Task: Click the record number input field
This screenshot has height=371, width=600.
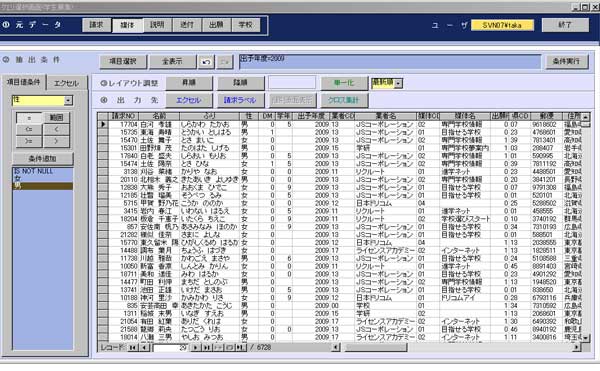Action: click(170, 348)
